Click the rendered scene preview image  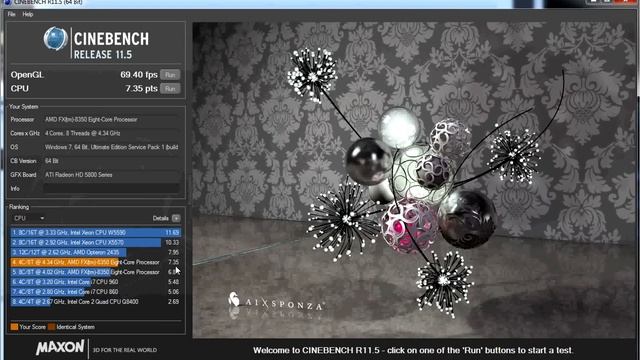pyautogui.click(x=413, y=180)
